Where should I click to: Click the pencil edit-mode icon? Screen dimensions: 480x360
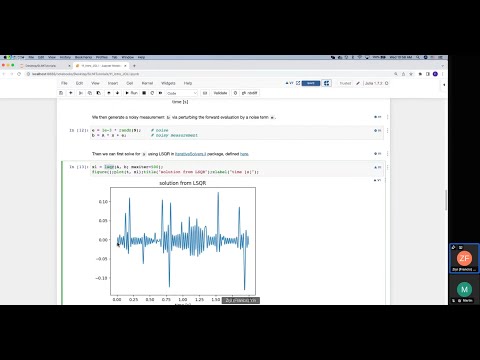[358, 83]
